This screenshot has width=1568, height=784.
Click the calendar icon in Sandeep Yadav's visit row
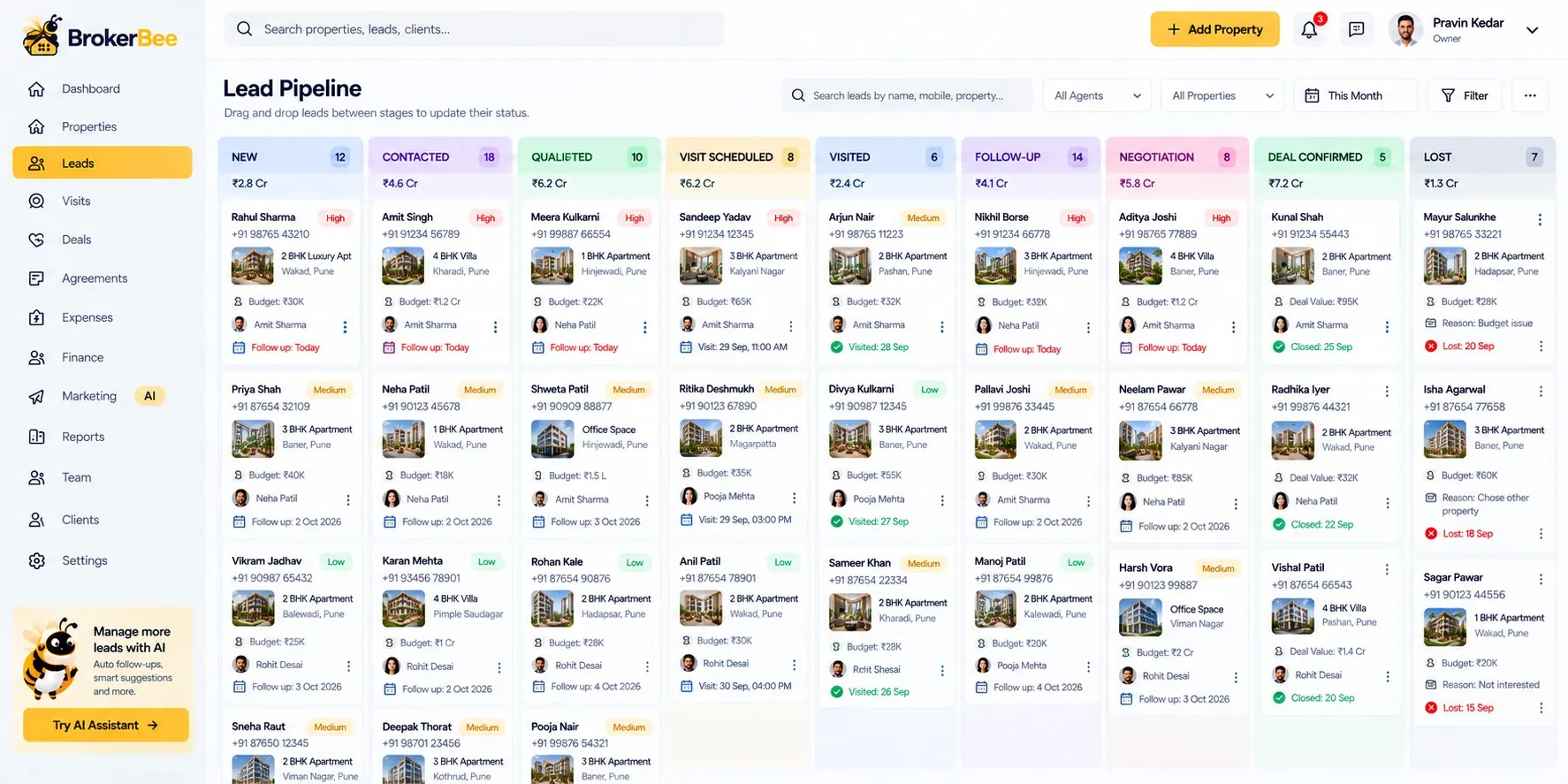(x=686, y=347)
